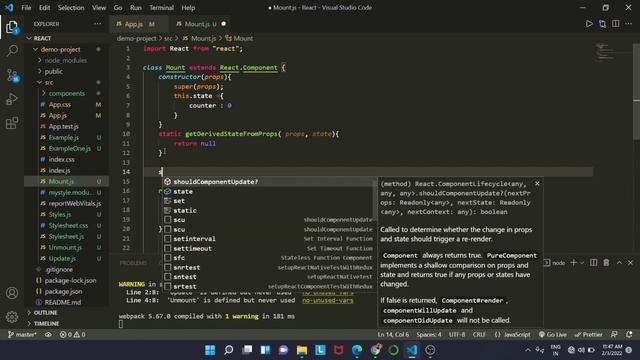
Task: Select the setinterval snippet suggestion
Action: pos(268,239)
